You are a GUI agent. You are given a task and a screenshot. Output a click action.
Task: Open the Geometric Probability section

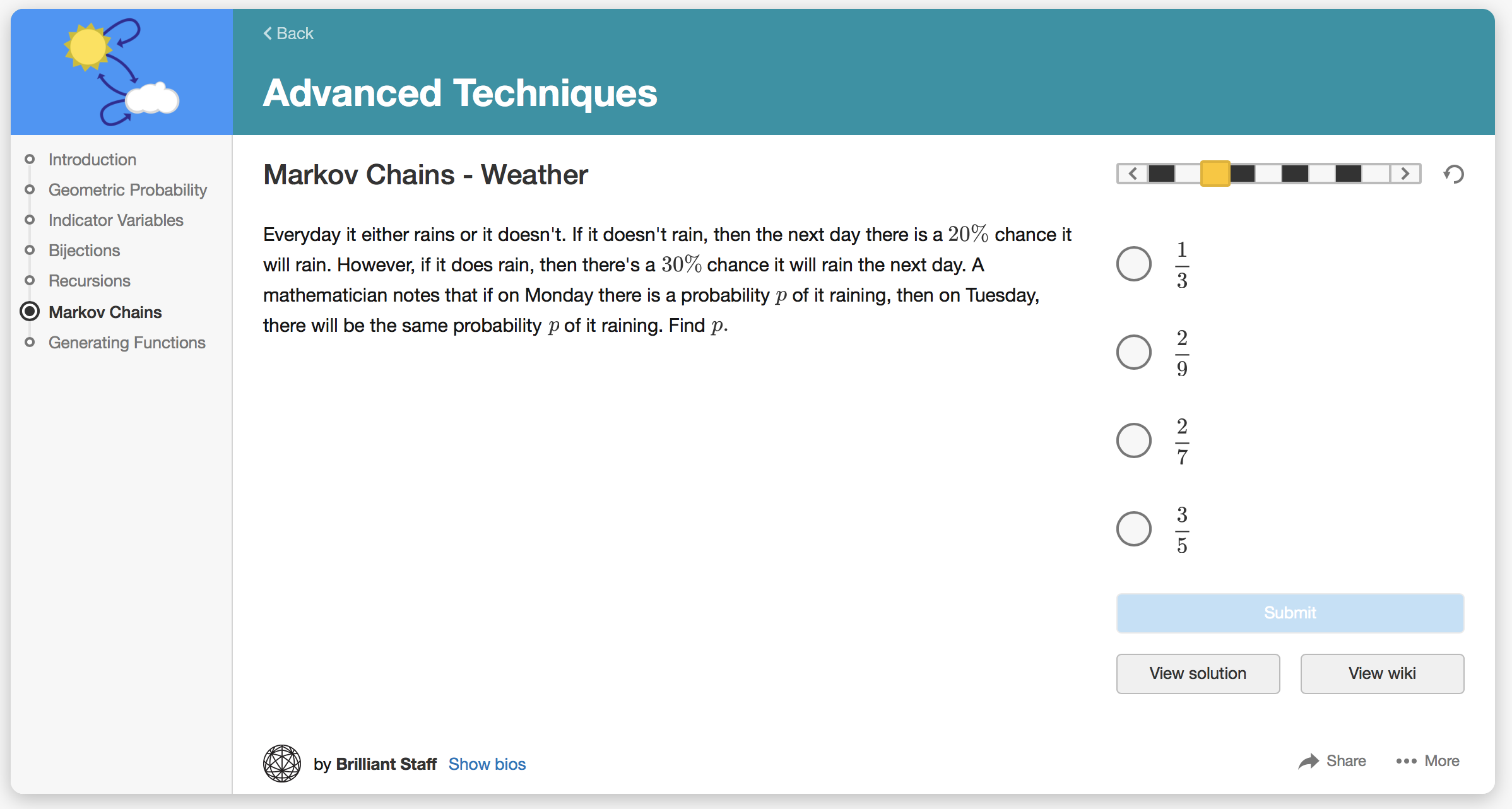[x=127, y=190]
